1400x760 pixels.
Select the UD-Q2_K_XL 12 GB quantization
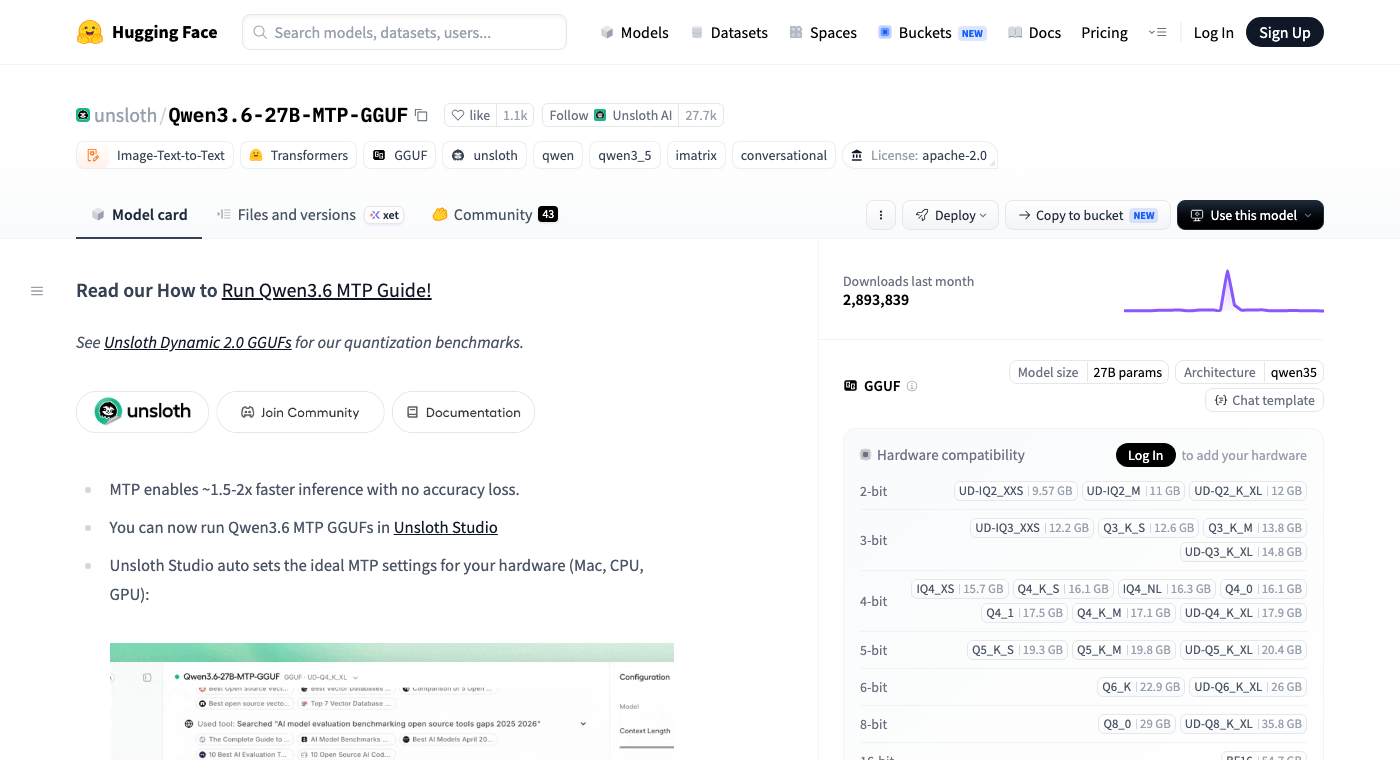point(1248,491)
